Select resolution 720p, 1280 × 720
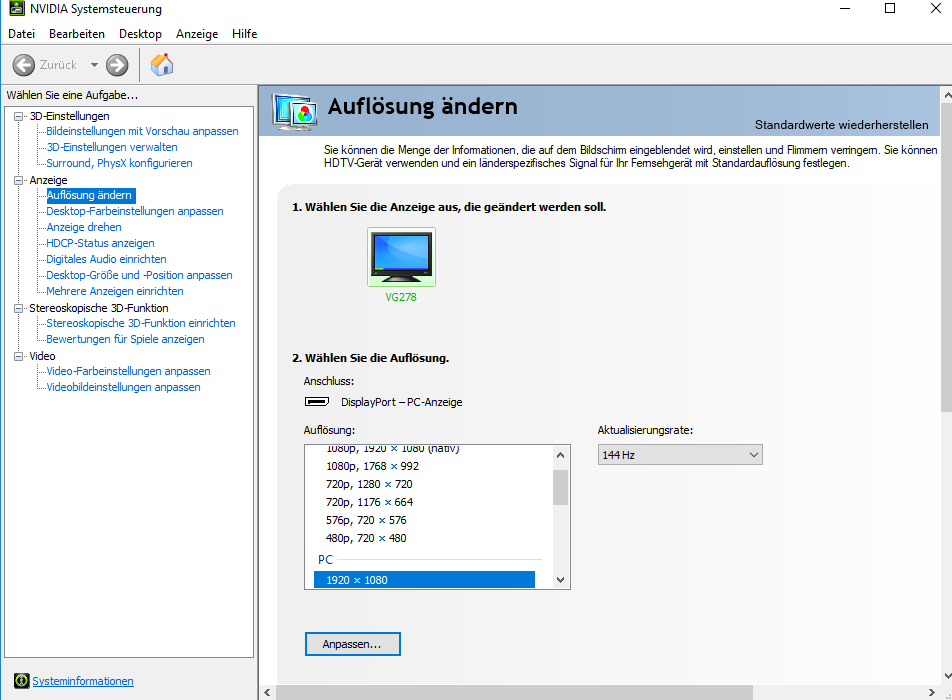 click(x=369, y=484)
